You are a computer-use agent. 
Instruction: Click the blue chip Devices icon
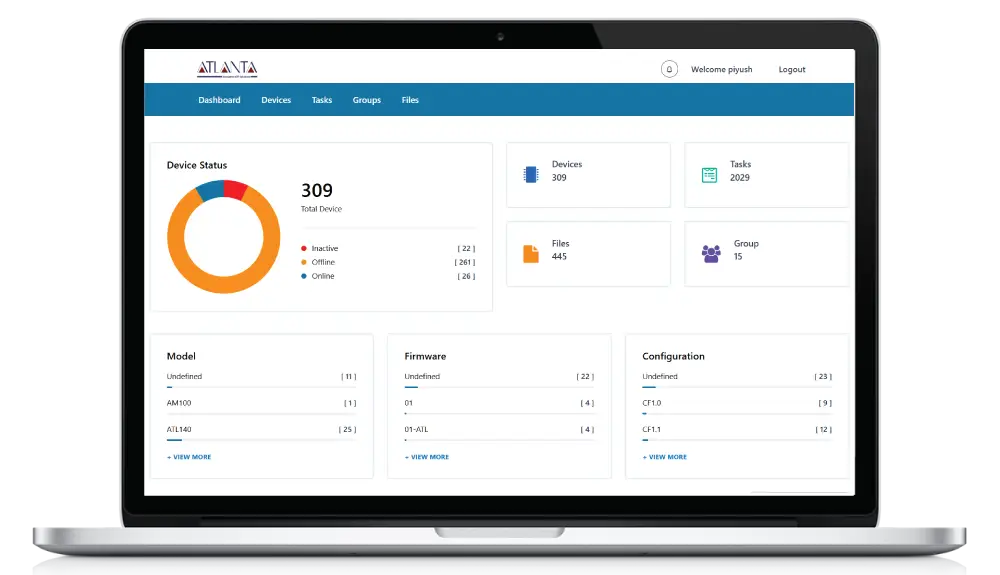click(x=531, y=174)
